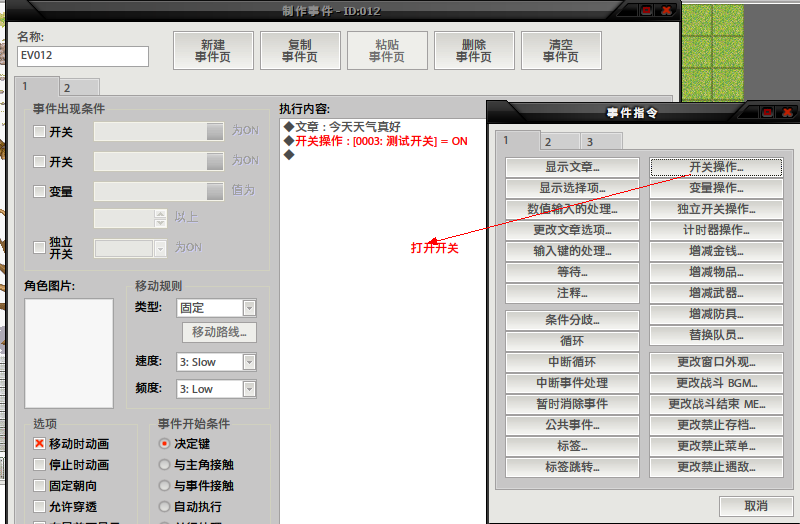Switch to event page tab 2

(79, 87)
